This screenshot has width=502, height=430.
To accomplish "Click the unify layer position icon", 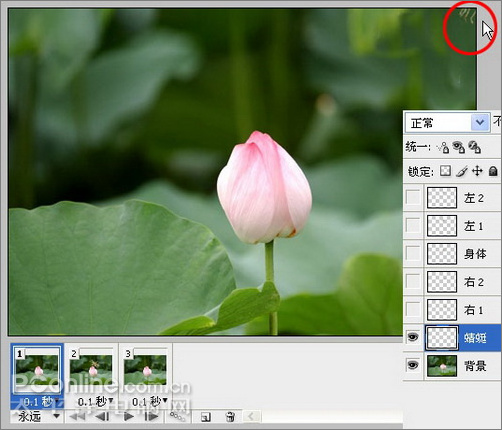I will [443, 147].
